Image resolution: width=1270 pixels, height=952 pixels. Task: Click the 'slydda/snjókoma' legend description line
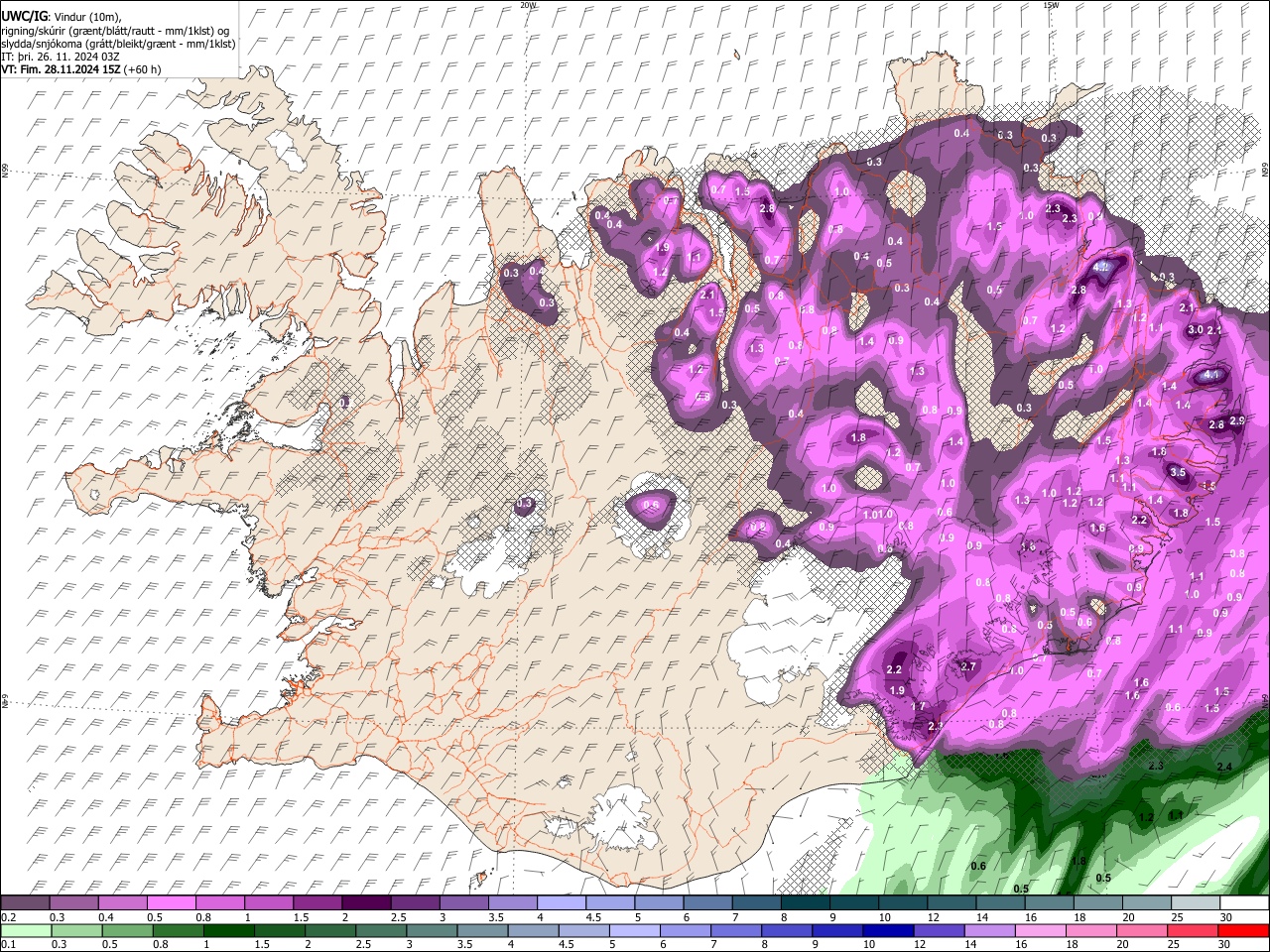(119, 44)
